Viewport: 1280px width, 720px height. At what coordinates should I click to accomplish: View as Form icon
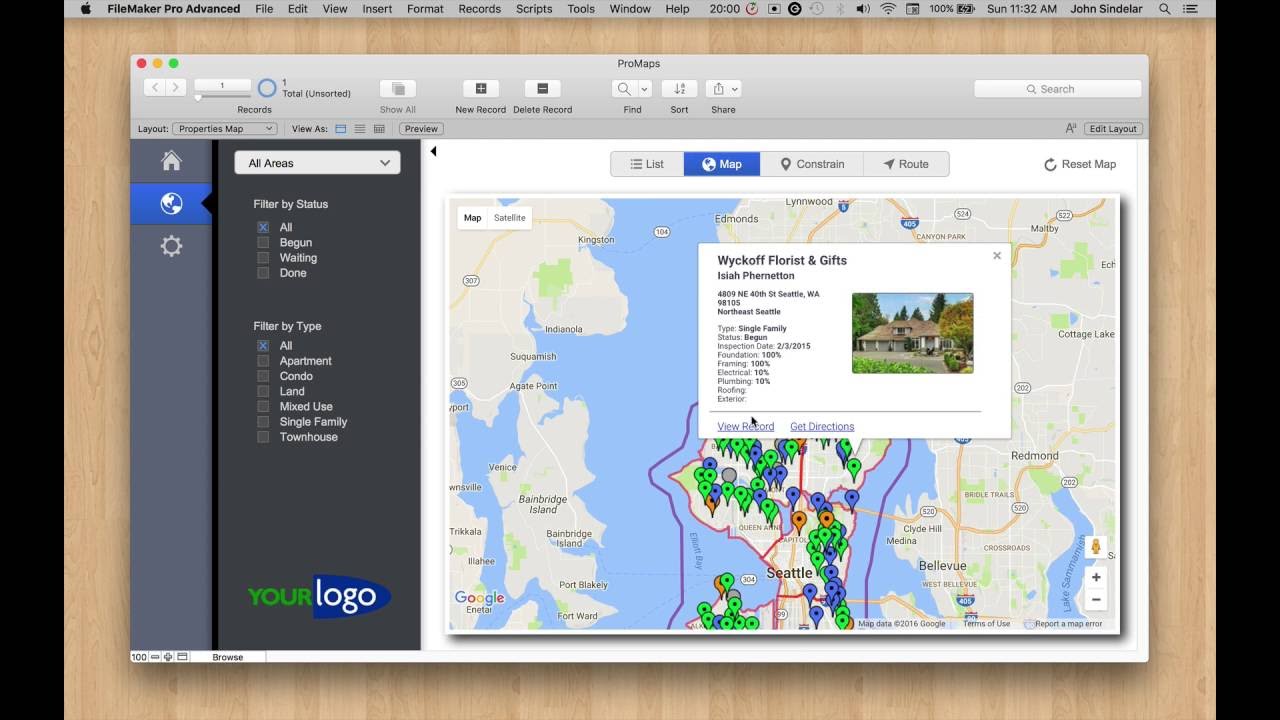(x=341, y=129)
